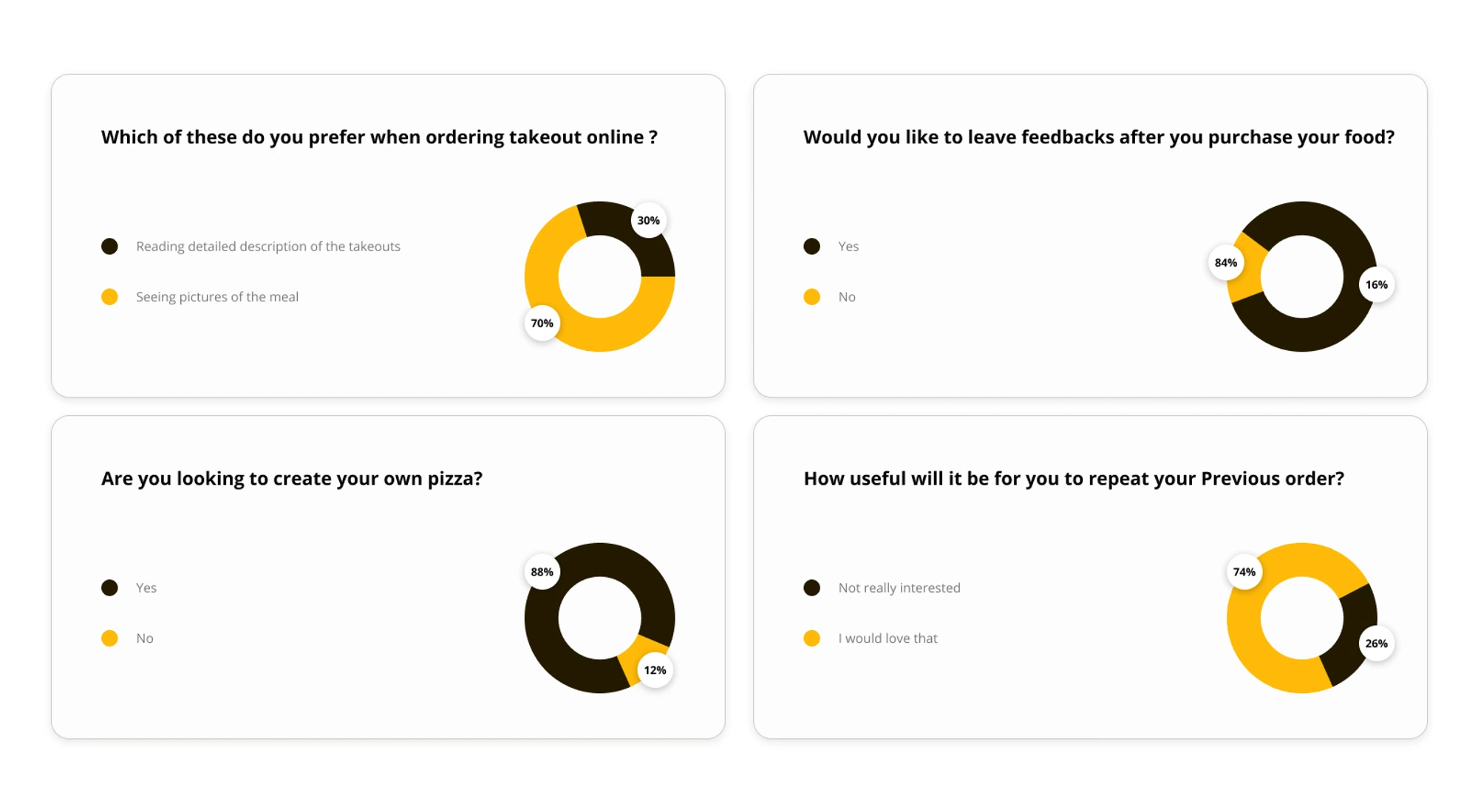This screenshot has width=1478, height=812.
Task: Select the black dot next to "Not really interested"
Action: click(811, 588)
